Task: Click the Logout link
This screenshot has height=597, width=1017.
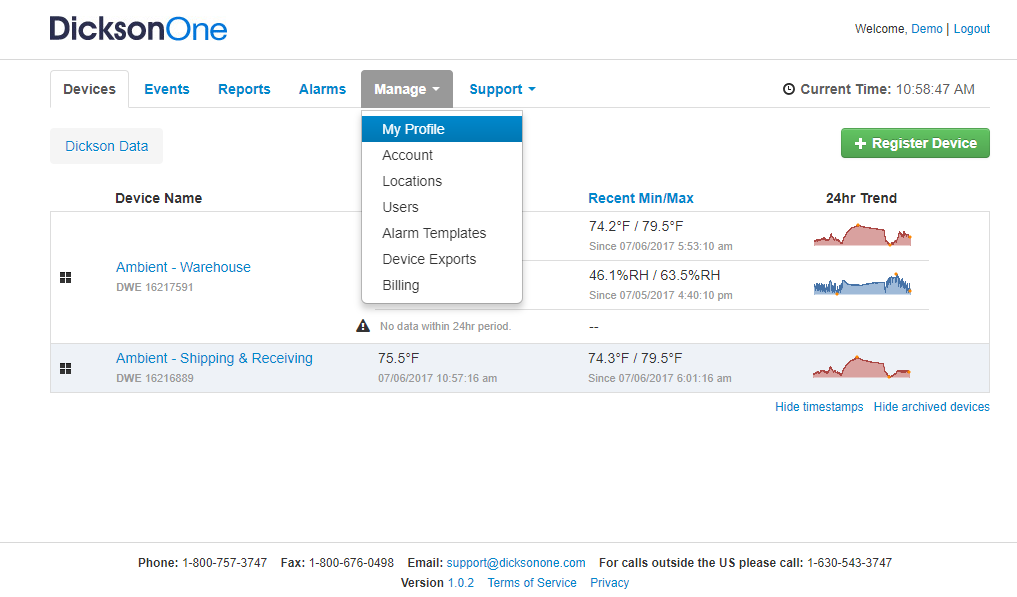Action: [972, 29]
